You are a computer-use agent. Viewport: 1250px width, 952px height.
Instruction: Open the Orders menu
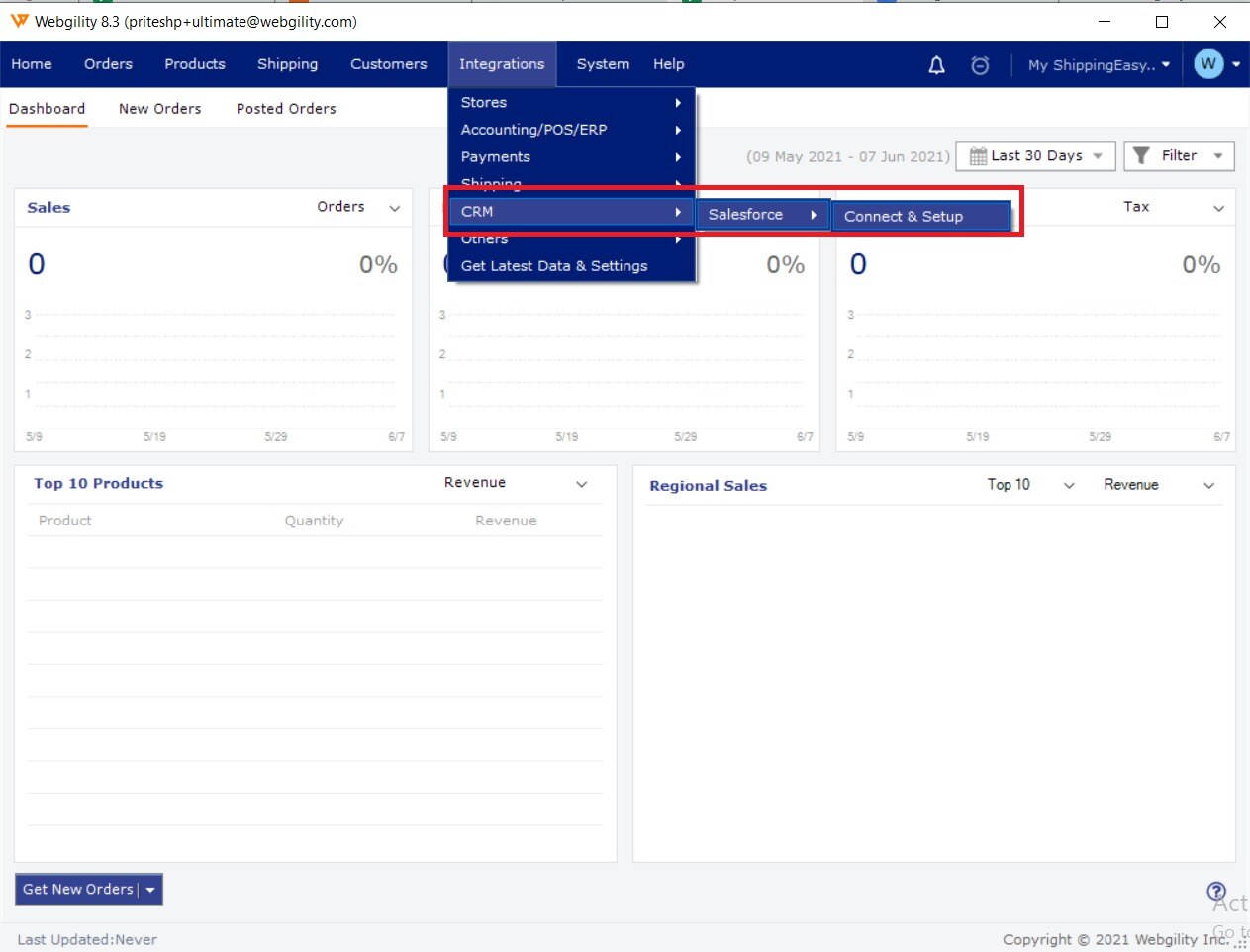pos(108,64)
